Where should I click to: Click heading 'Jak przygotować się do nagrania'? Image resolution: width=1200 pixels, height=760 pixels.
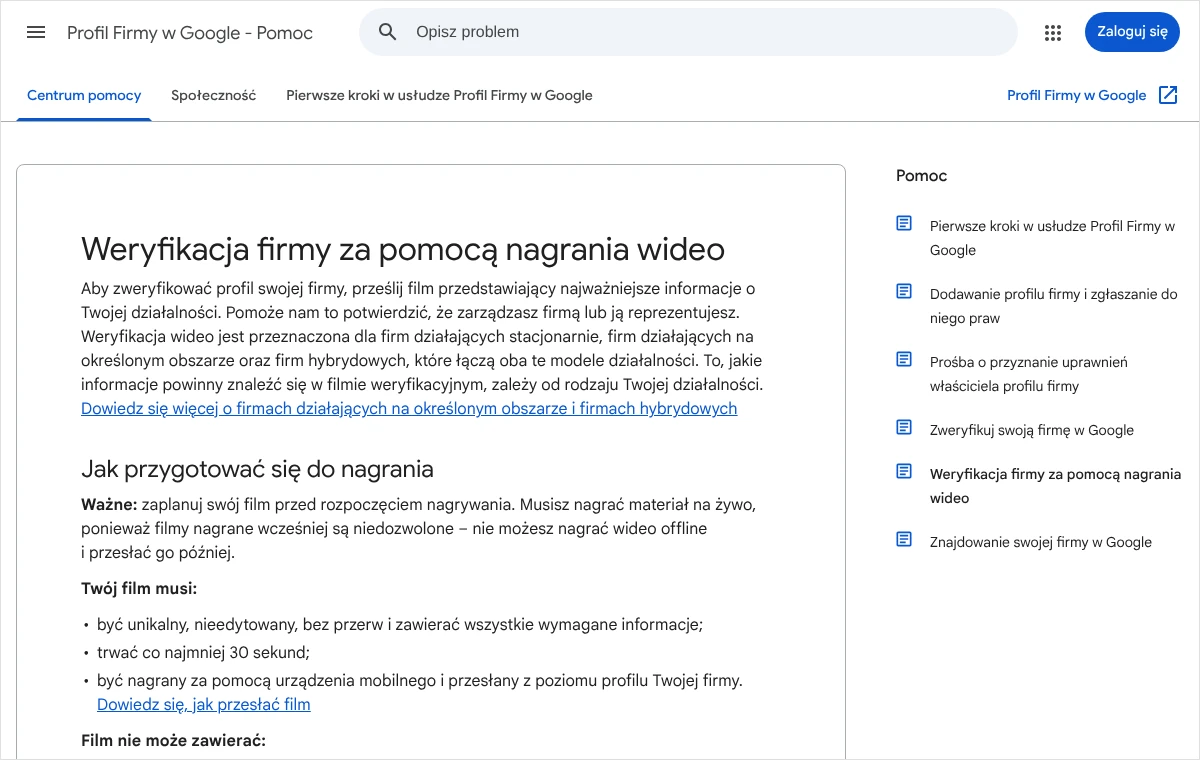pos(257,469)
